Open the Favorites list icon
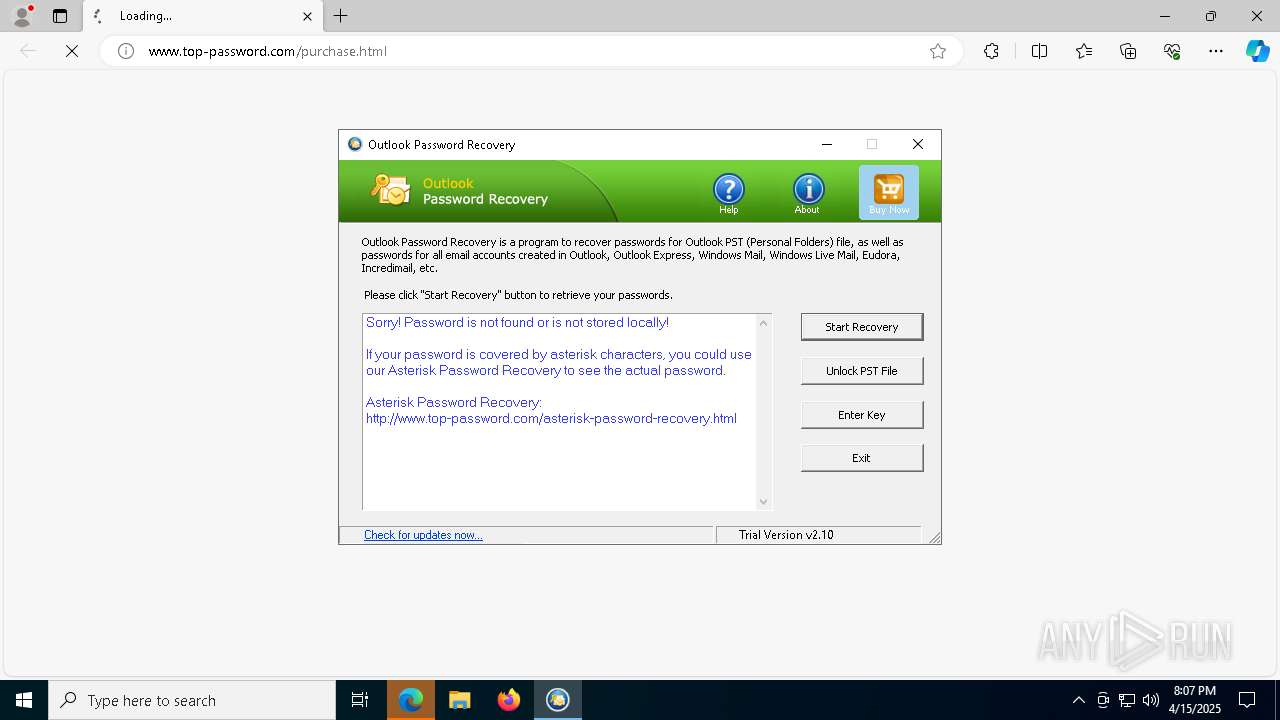 tap(1084, 51)
